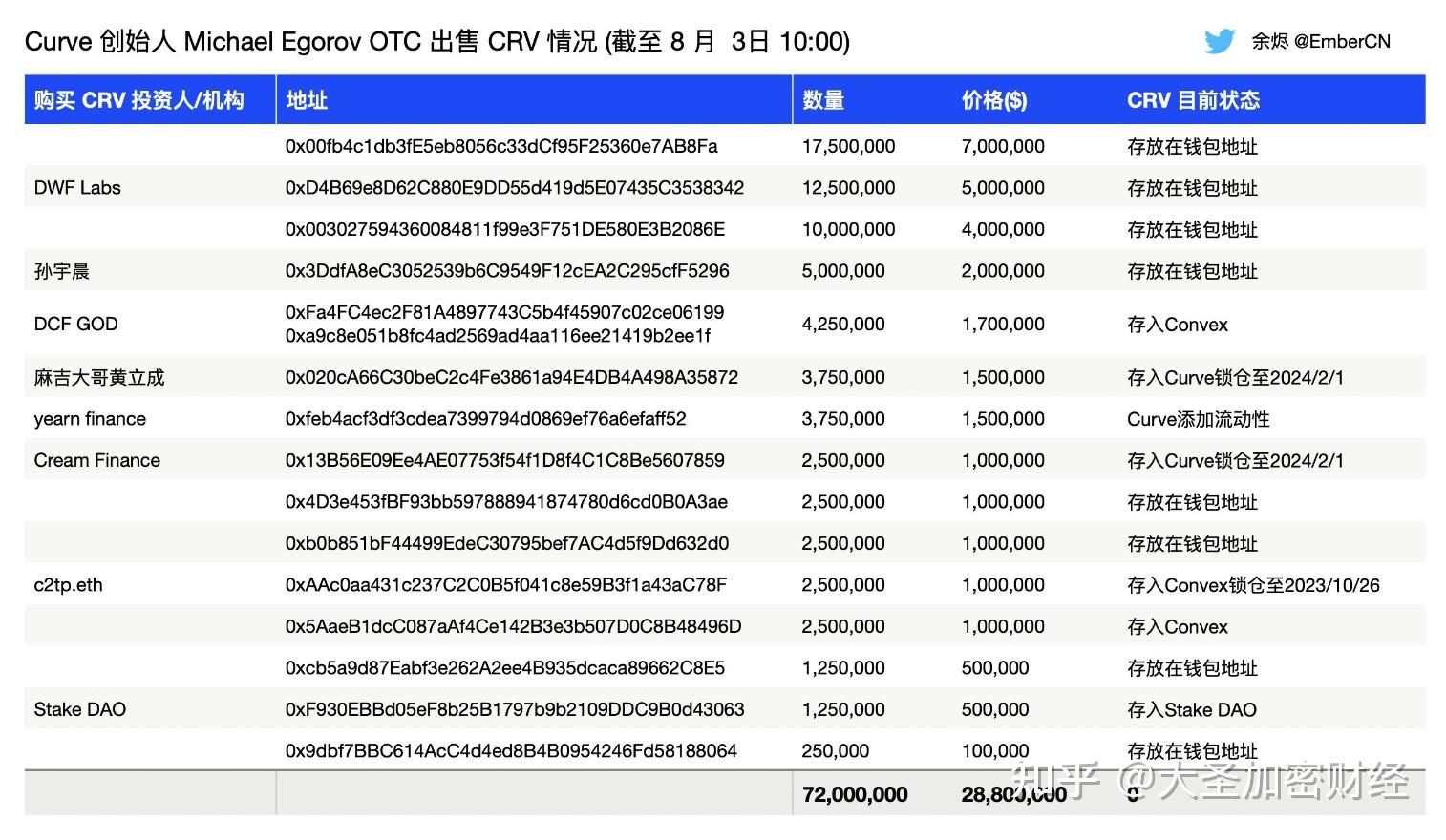Click price 7,000,000
Viewport: 1446px width, 840px height.
click(1003, 146)
